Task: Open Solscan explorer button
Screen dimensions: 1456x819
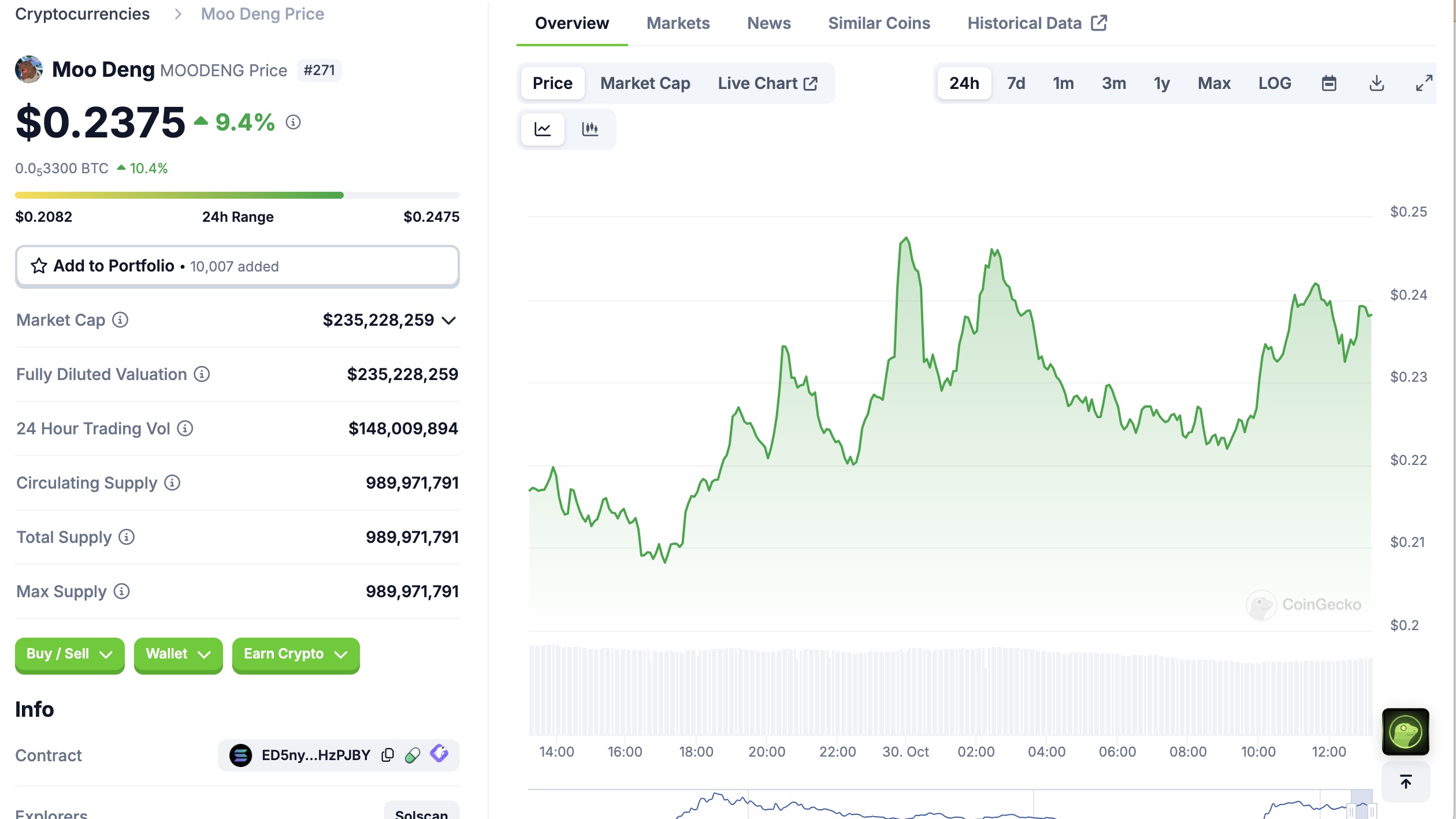Action: click(x=421, y=811)
